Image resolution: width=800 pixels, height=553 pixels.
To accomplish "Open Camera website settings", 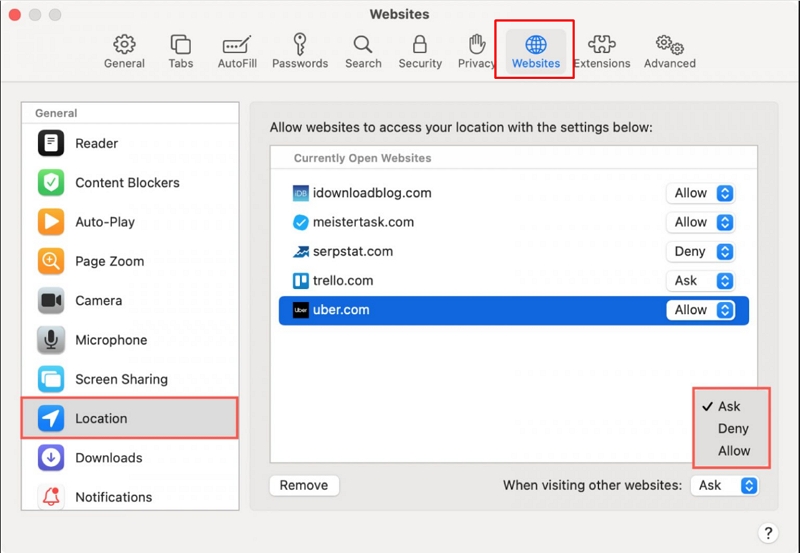I will (130, 300).
